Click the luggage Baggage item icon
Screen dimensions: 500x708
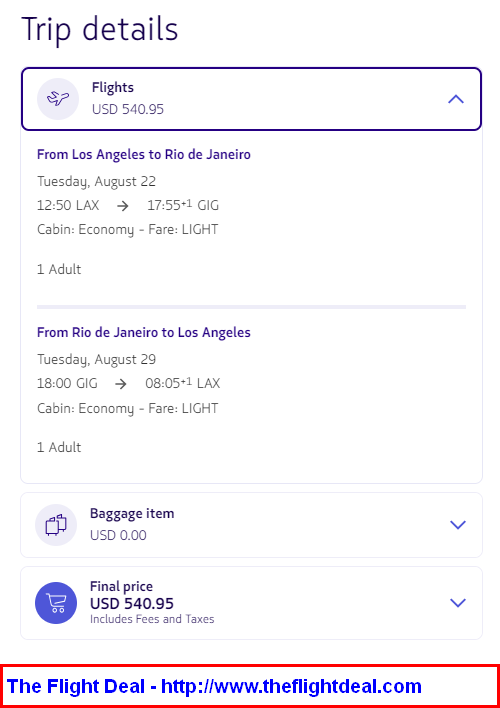click(56, 525)
